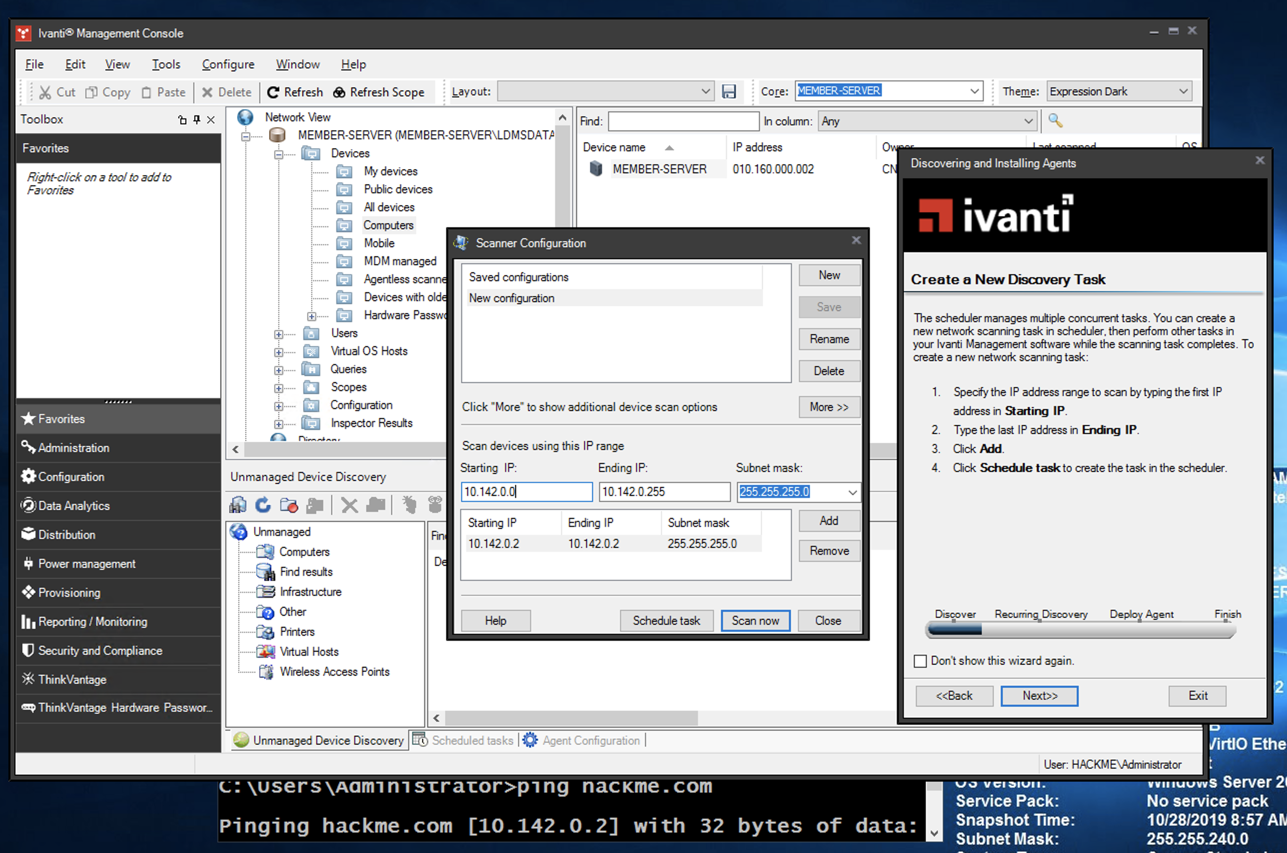Image resolution: width=1287 pixels, height=853 pixels.
Task: Click the wizard progress bar under Discover
Action: click(x=955, y=631)
